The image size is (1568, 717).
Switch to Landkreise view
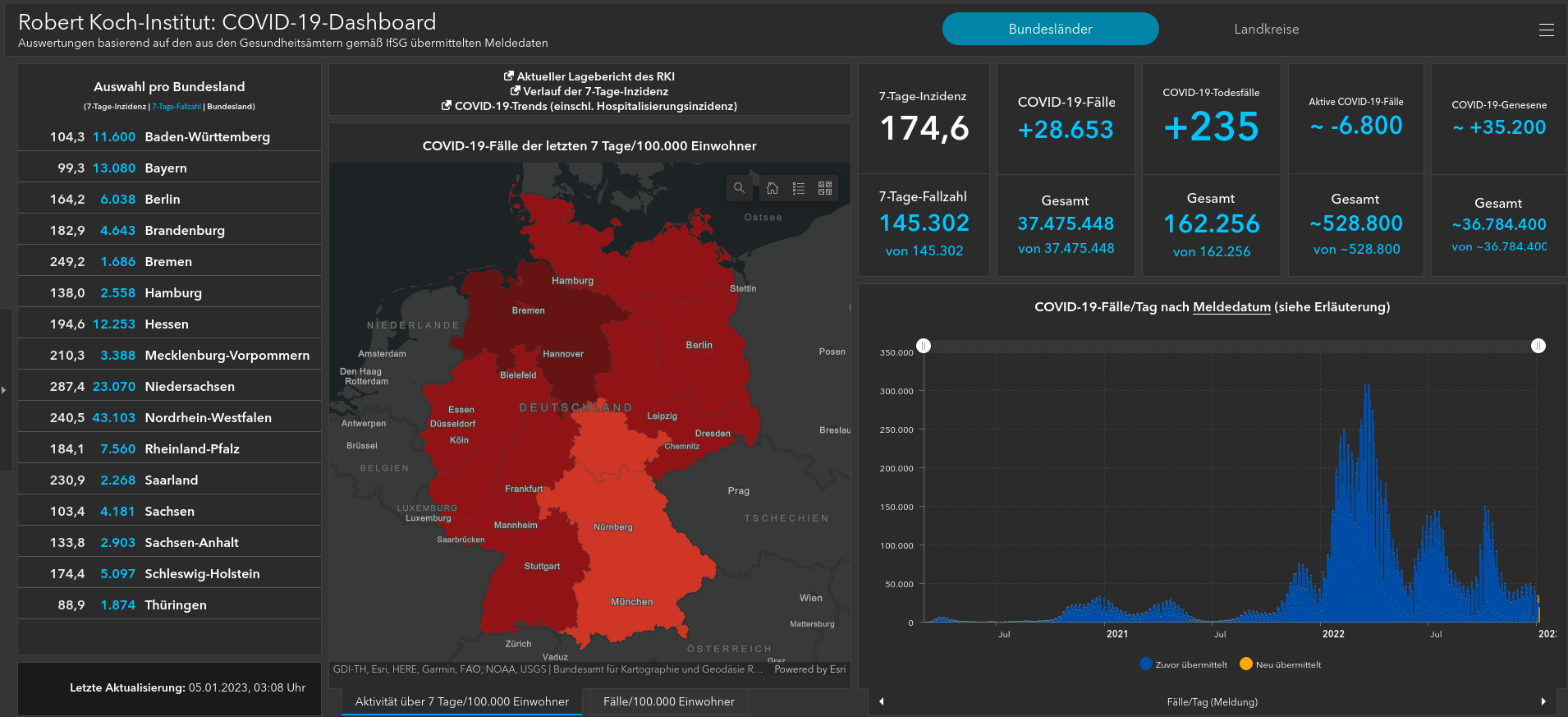[x=1266, y=29]
